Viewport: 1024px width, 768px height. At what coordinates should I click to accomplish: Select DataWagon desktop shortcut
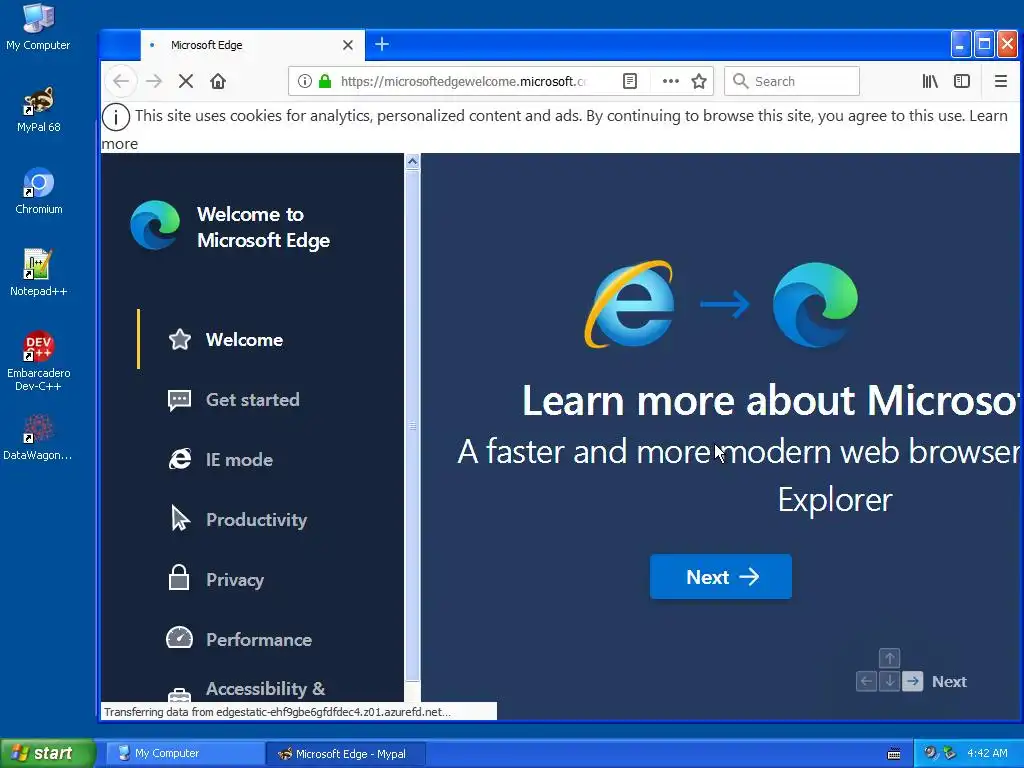[39, 438]
